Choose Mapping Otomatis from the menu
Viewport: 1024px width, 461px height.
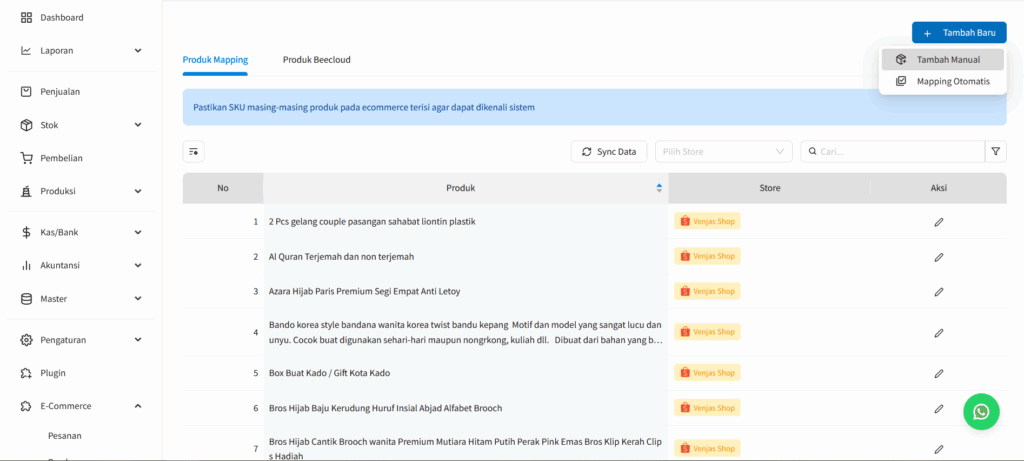pos(942,82)
